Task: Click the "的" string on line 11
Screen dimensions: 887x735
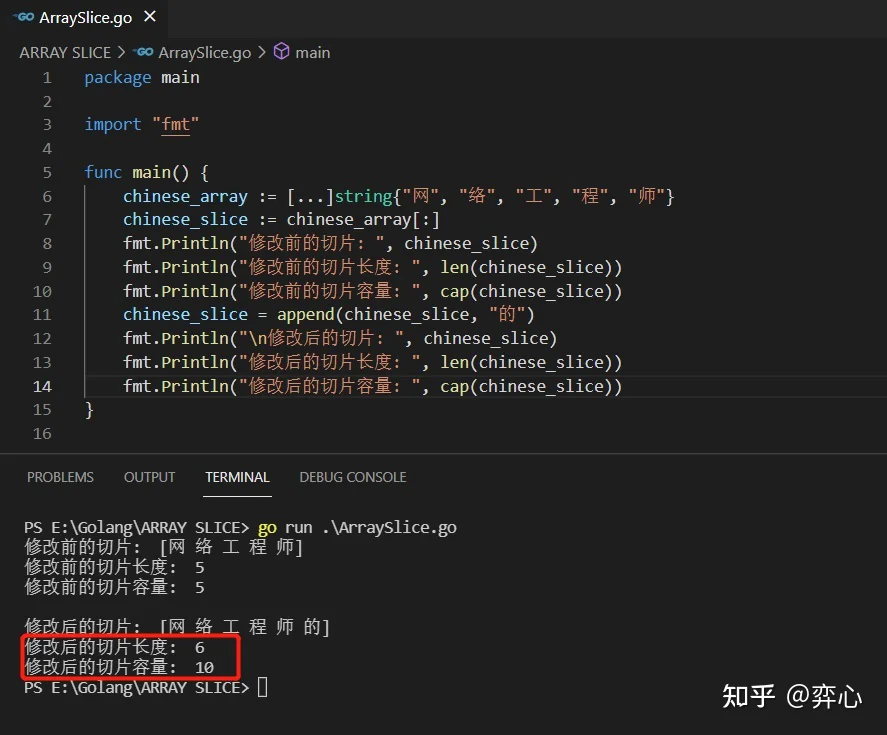Action: point(507,314)
